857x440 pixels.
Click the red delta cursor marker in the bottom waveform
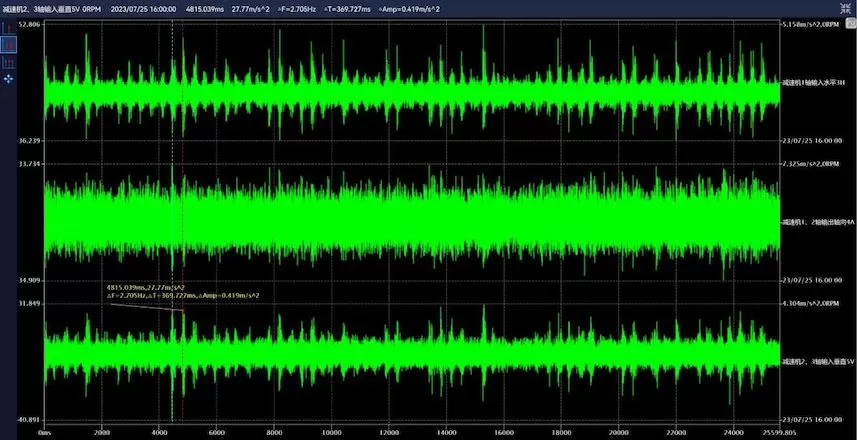coord(183,310)
